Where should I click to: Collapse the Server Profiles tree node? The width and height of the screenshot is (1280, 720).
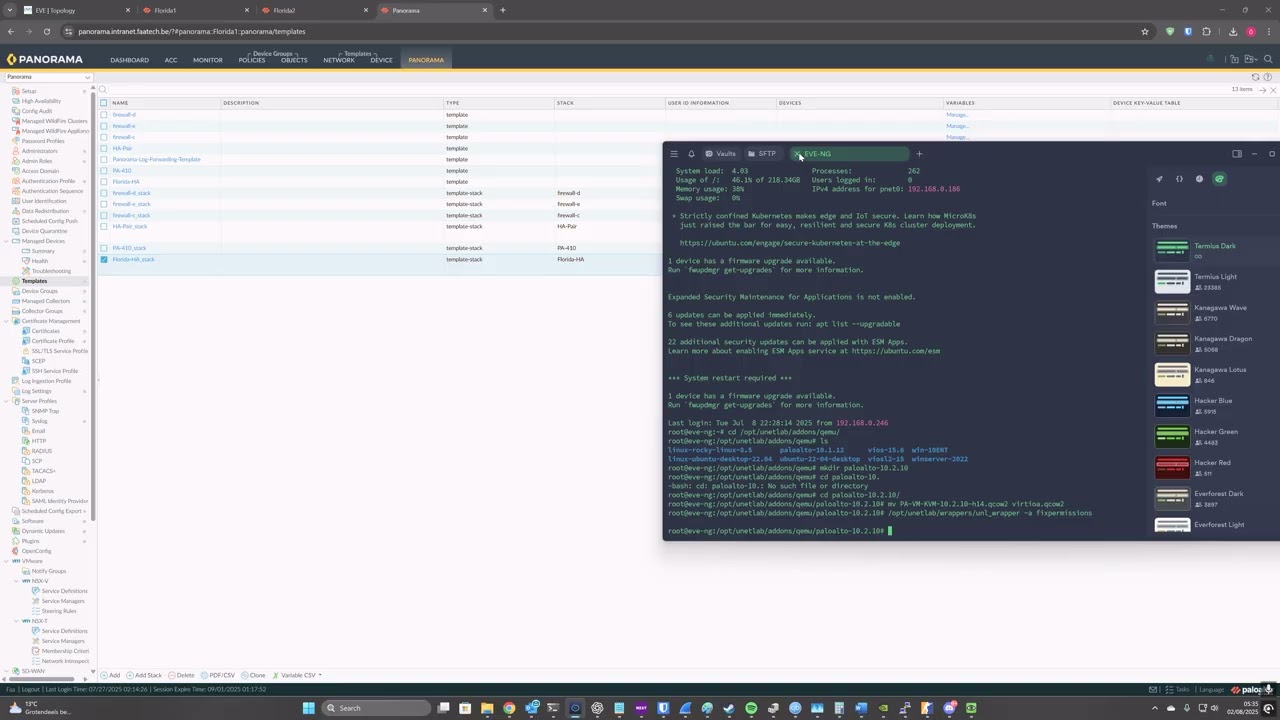tap(8, 401)
